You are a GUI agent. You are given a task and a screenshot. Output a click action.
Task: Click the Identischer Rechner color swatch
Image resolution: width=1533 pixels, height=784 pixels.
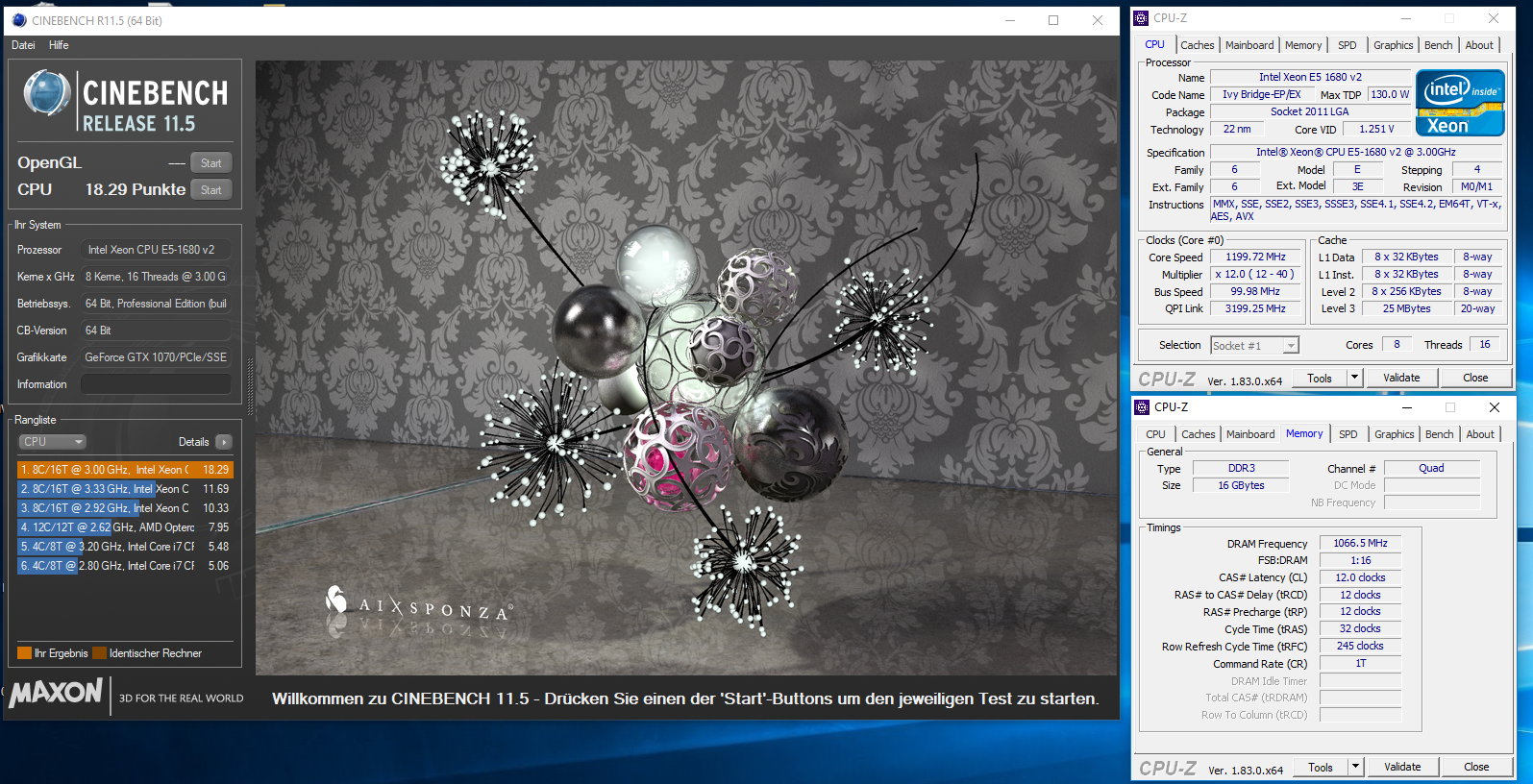[x=99, y=653]
